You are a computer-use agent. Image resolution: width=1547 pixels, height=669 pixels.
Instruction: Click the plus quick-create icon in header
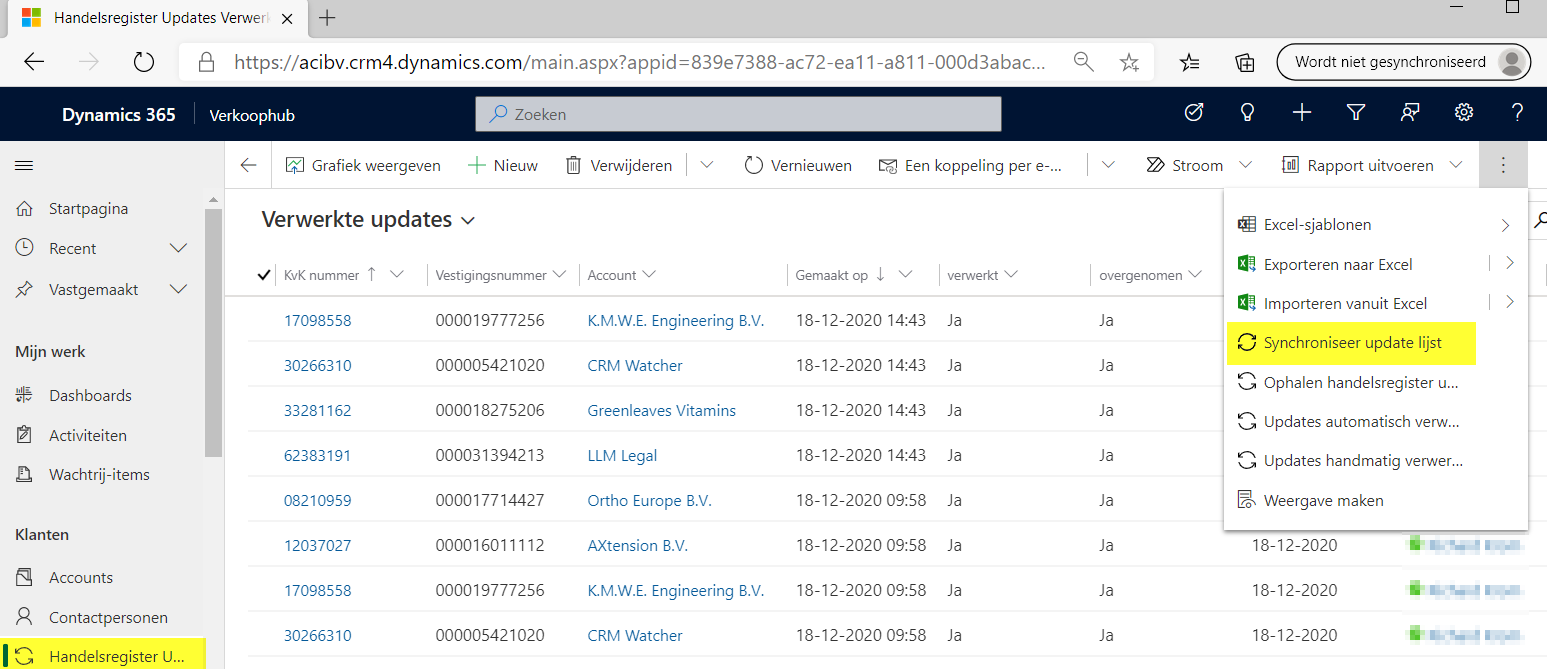(1301, 113)
